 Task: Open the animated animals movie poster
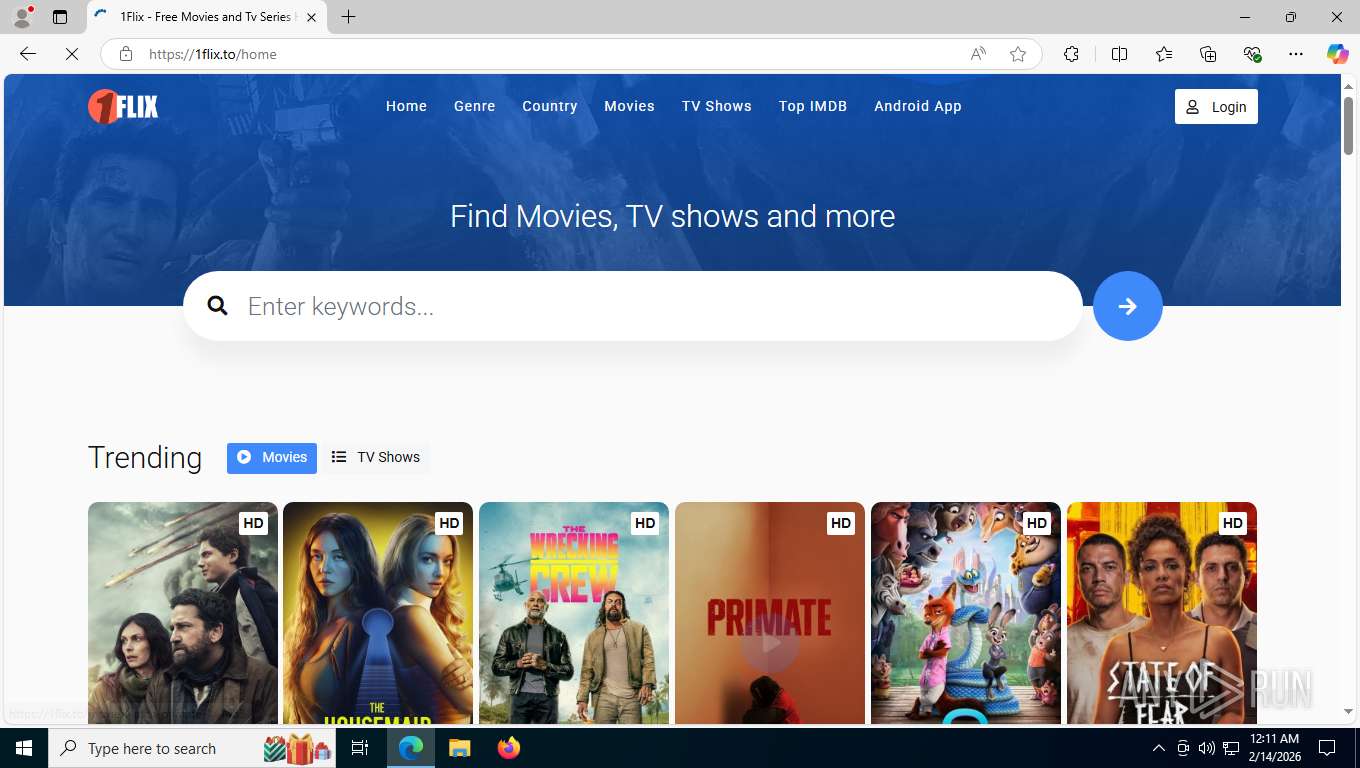pyautogui.click(x=966, y=613)
